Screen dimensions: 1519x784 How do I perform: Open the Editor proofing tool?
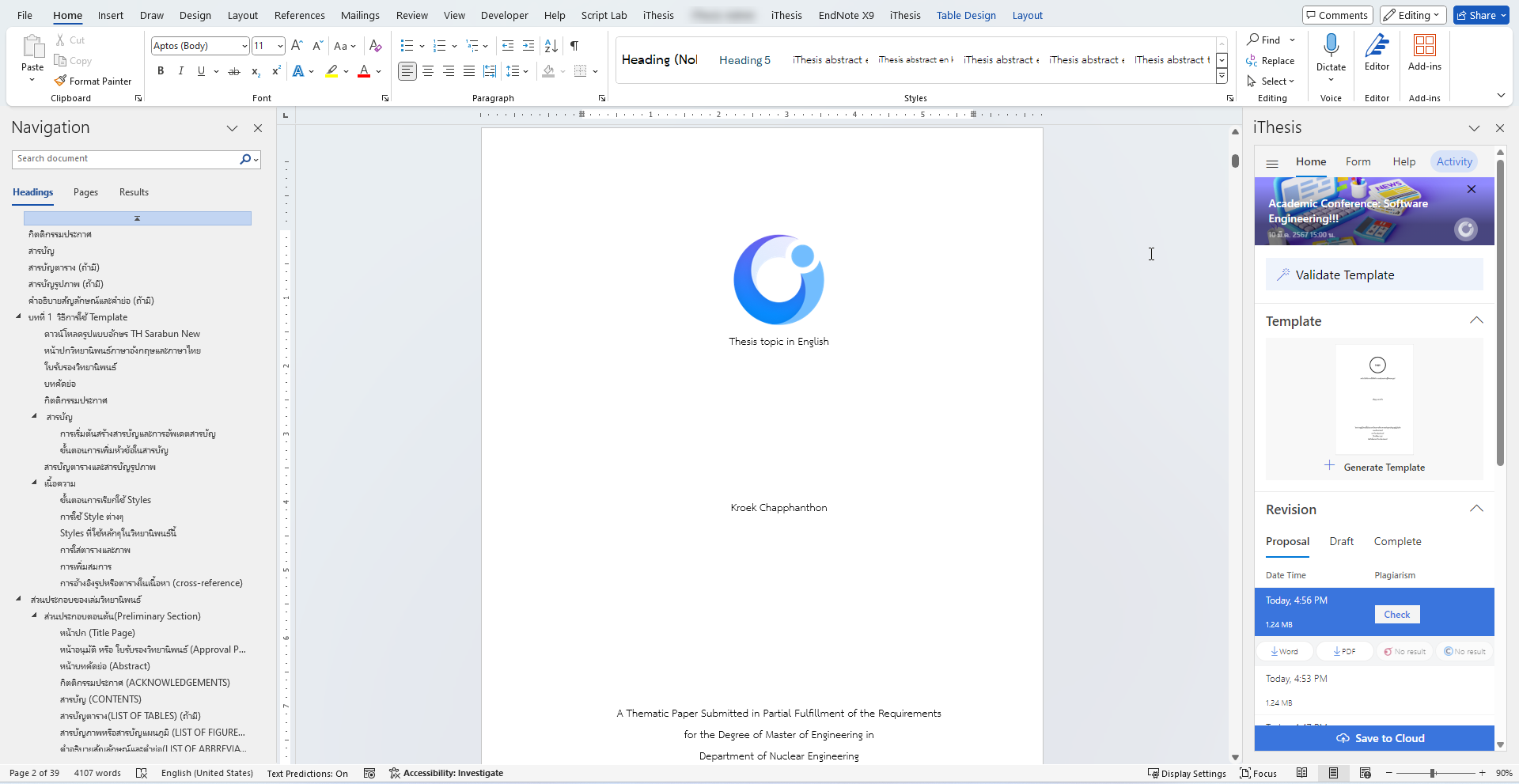pyautogui.click(x=1377, y=52)
